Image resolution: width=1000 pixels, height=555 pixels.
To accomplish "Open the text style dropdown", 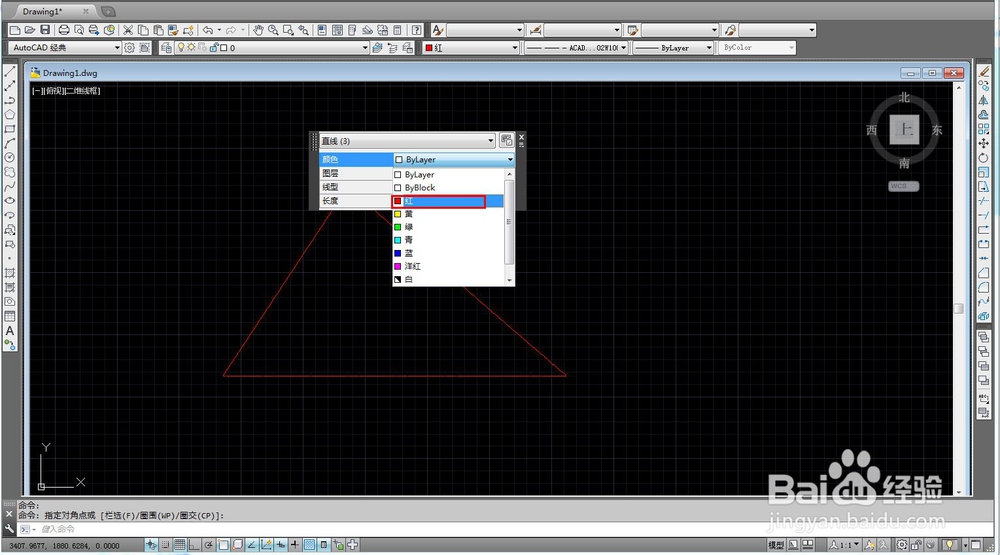I will tap(485, 30).
